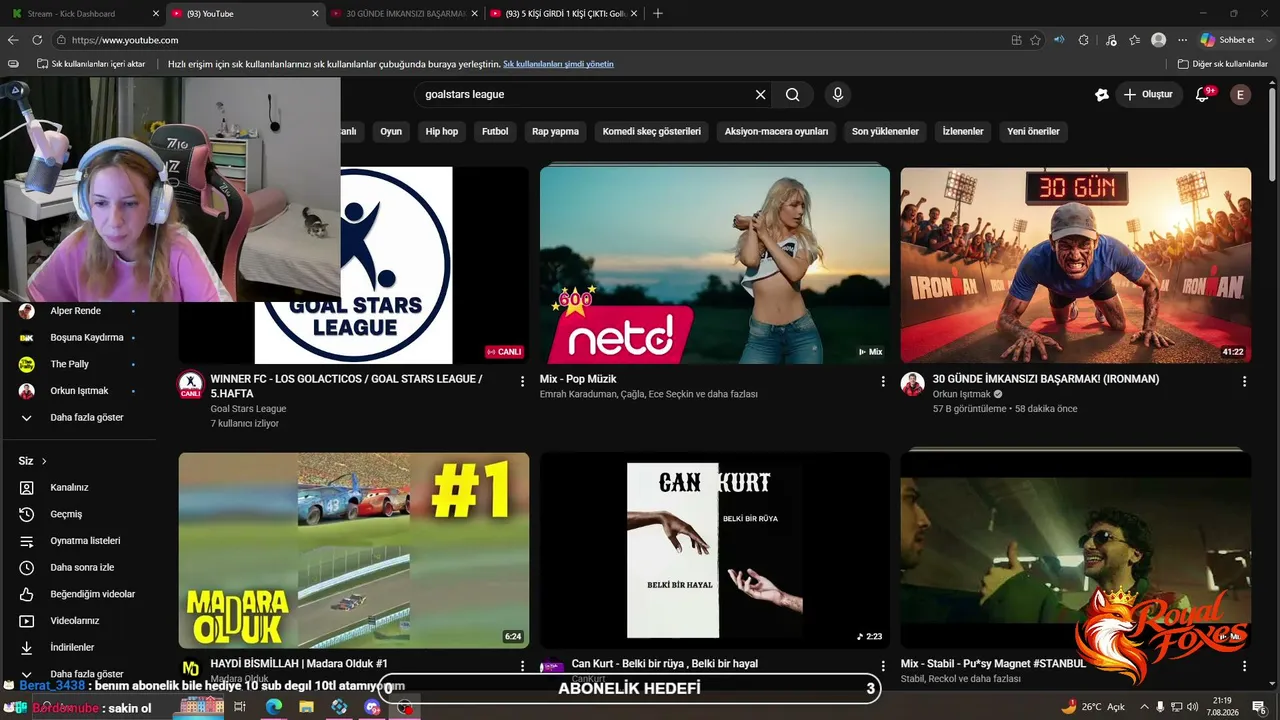The image size is (1280, 720).
Task: Open the Mix - Pop Müzik netd thumbnail
Action: [715, 265]
